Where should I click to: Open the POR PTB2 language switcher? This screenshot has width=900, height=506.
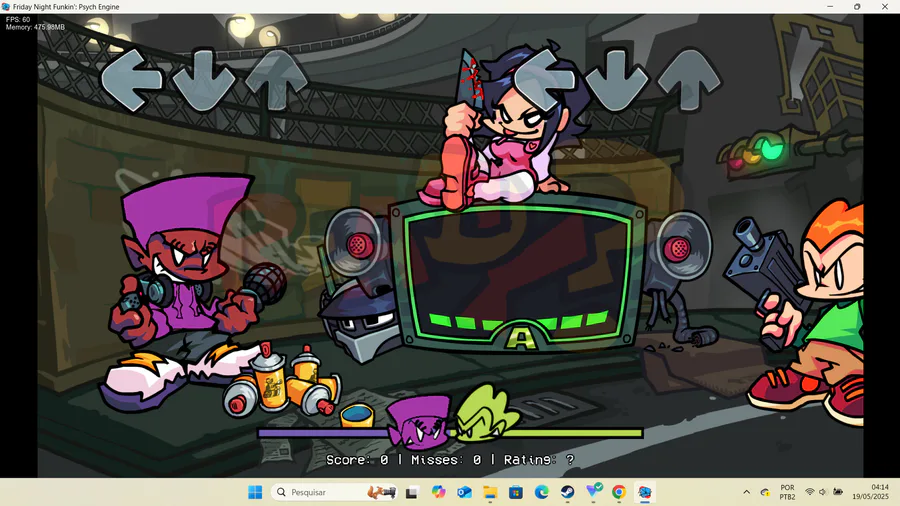788,492
